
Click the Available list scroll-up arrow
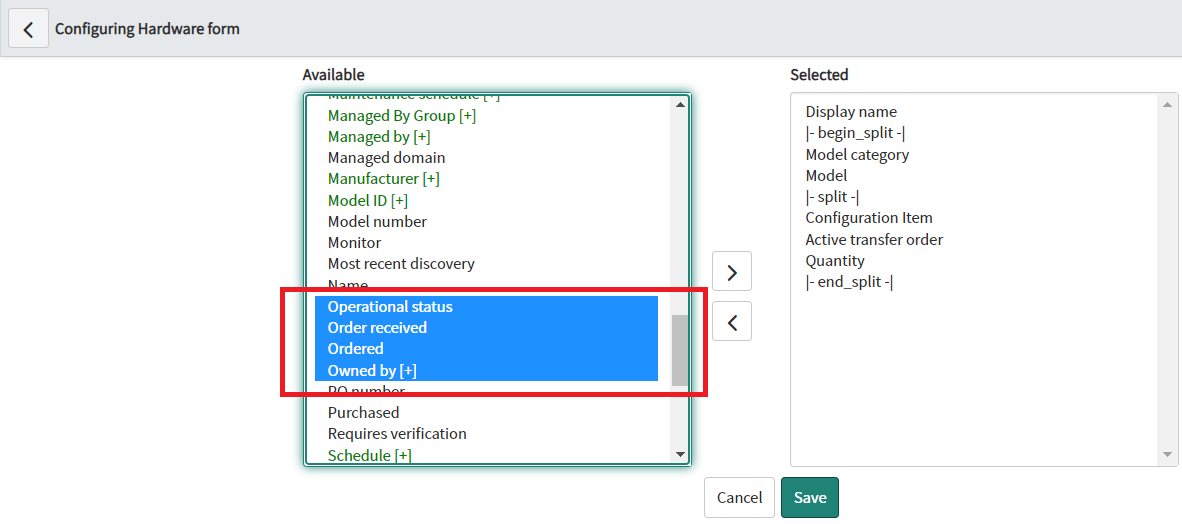[x=680, y=105]
